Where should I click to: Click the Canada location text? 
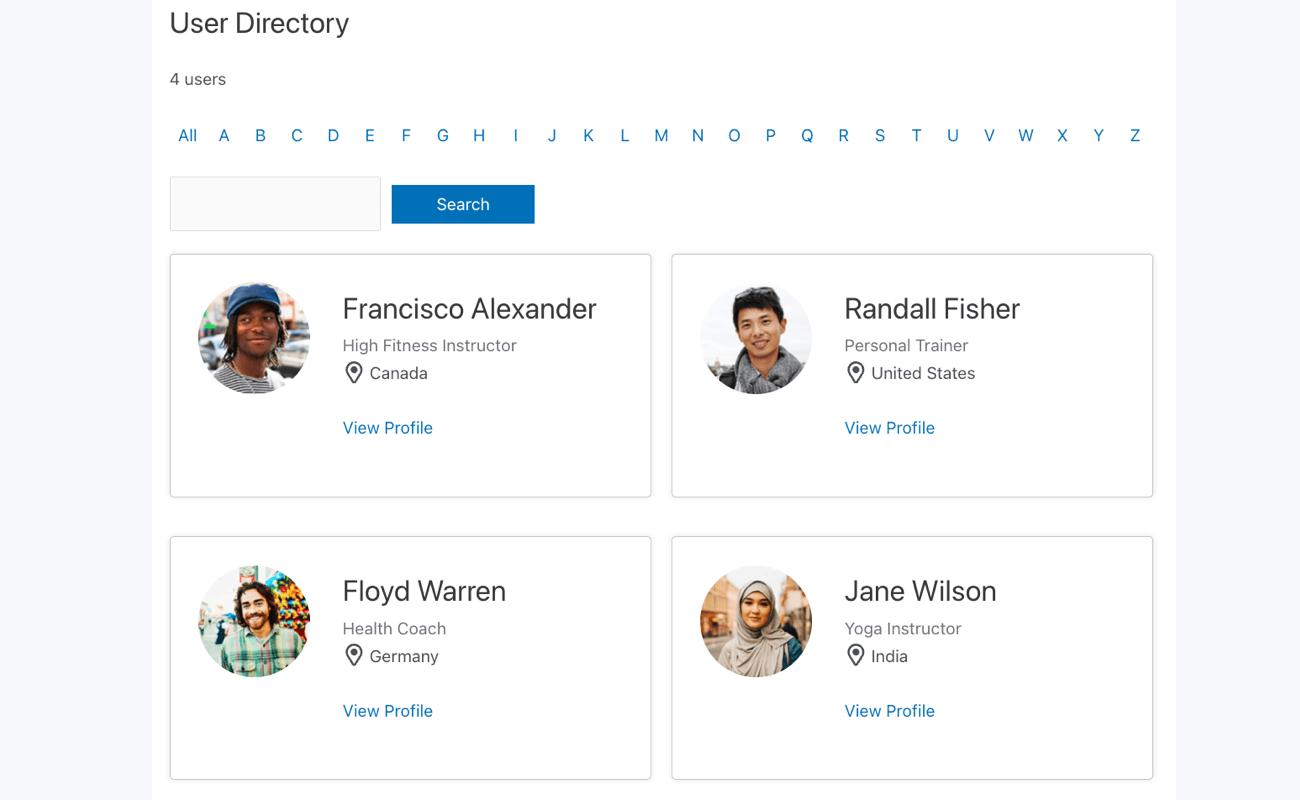[x=399, y=374]
